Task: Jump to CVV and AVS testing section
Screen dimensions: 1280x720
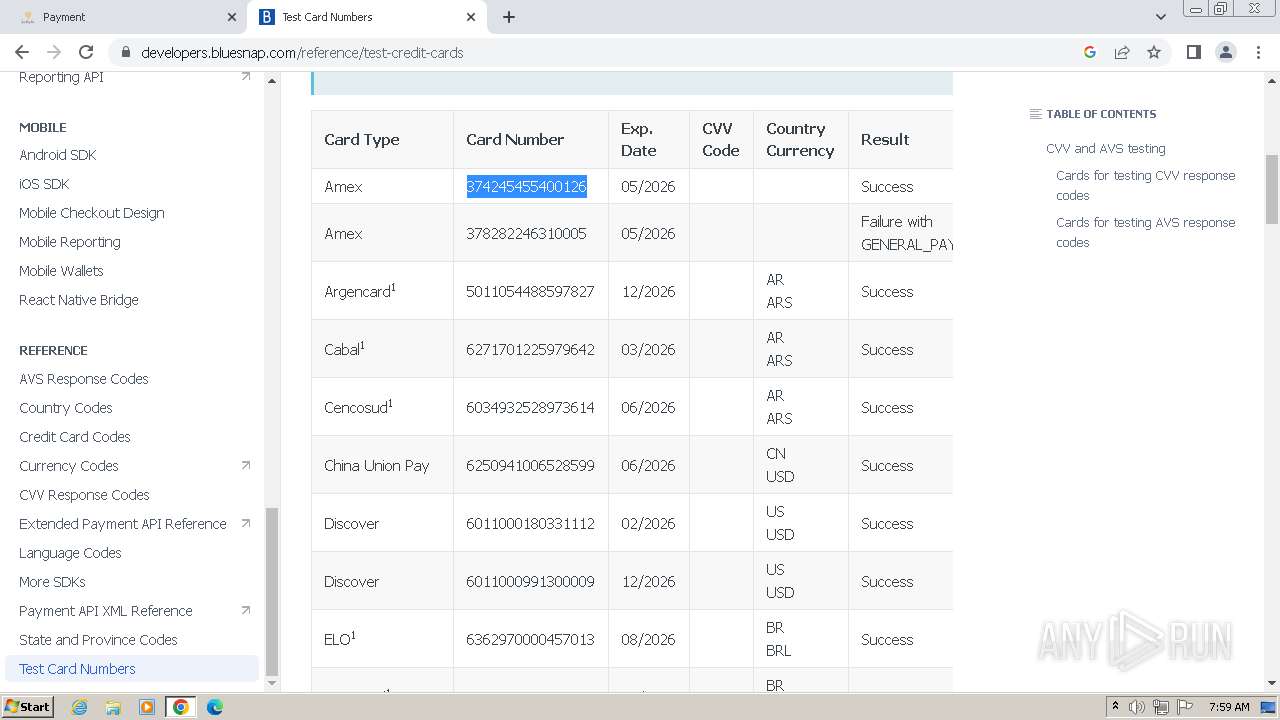Action: pyautogui.click(x=1106, y=148)
